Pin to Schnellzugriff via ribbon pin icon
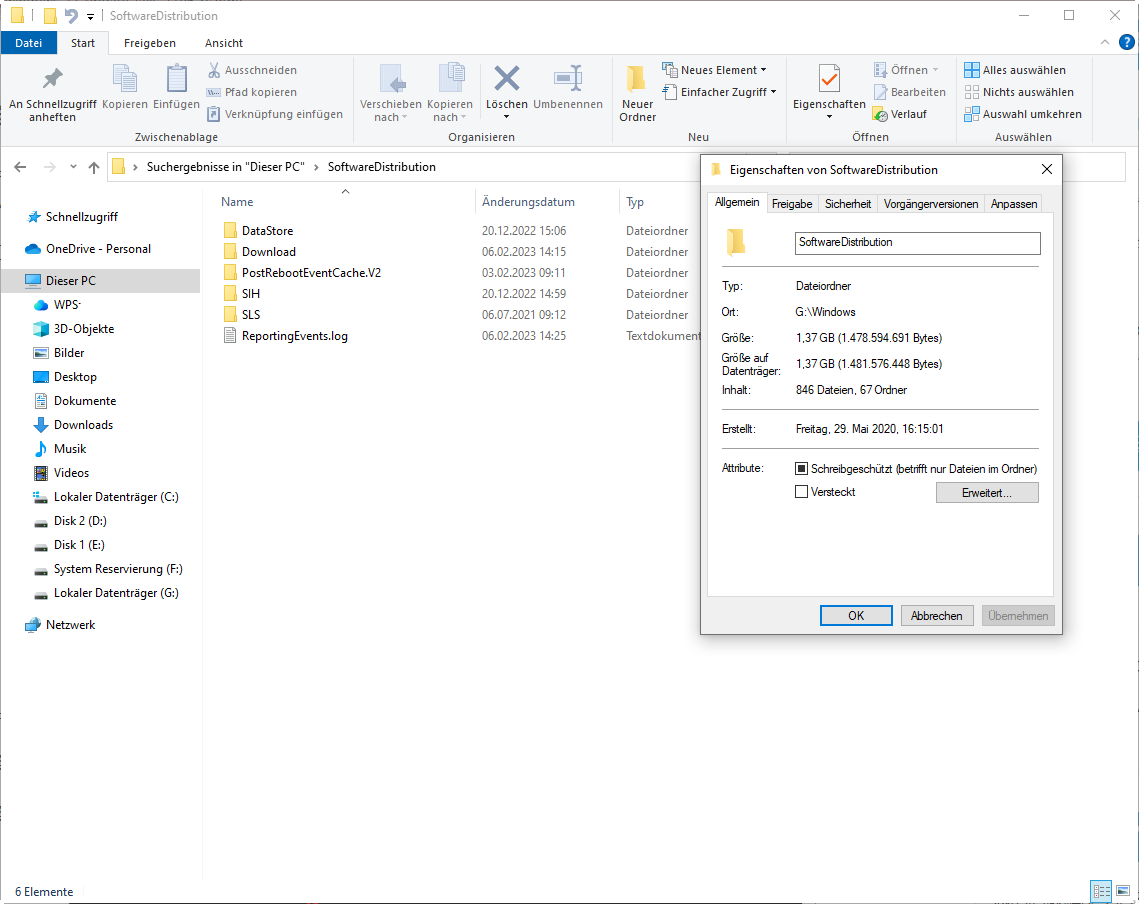The height and width of the screenshot is (904, 1139). click(52, 78)
